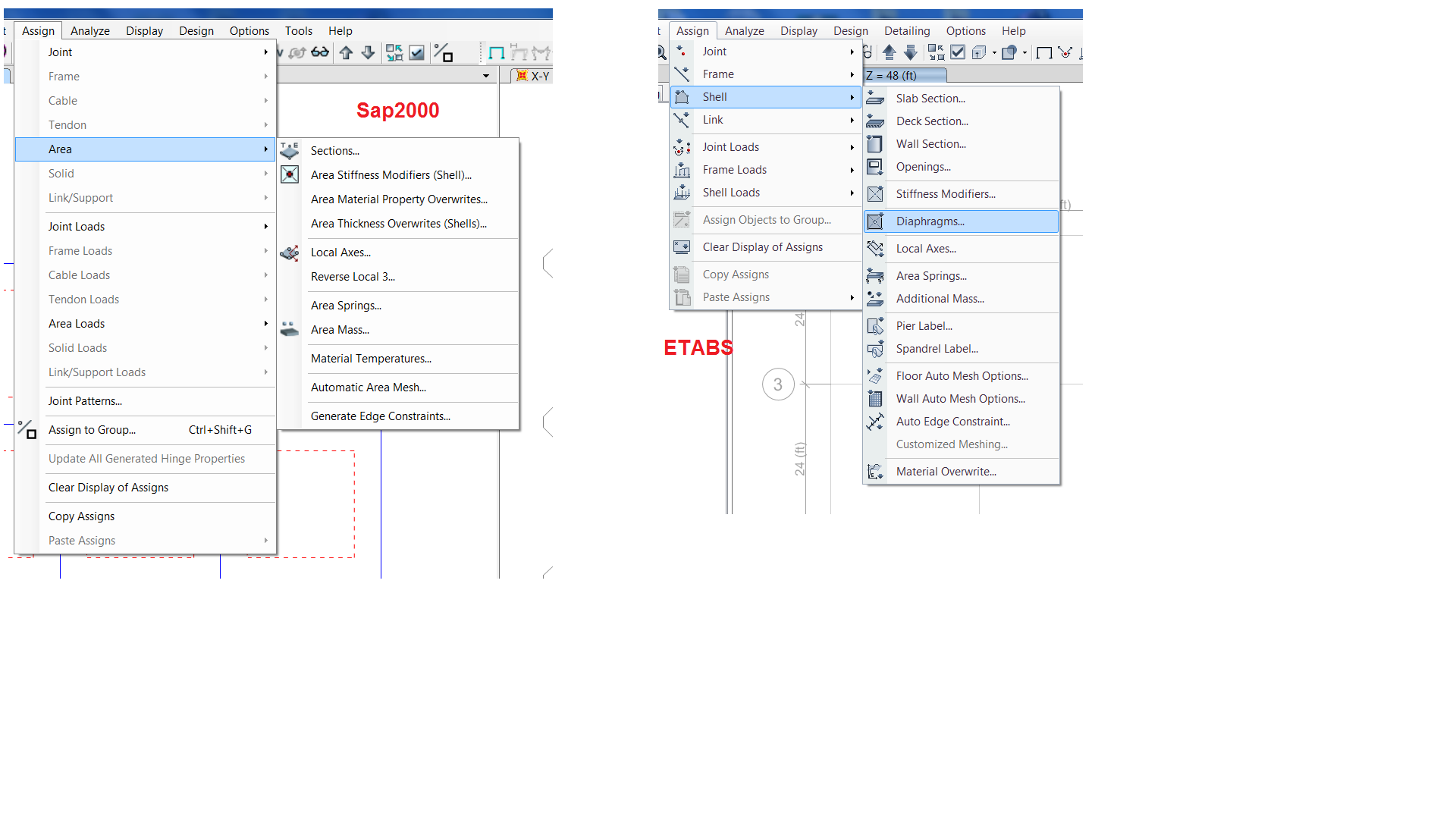Open the Assign menu in Sap2000
This screenshot has height=819, width=1456.
pyautogui.click(x=38, y=31)
